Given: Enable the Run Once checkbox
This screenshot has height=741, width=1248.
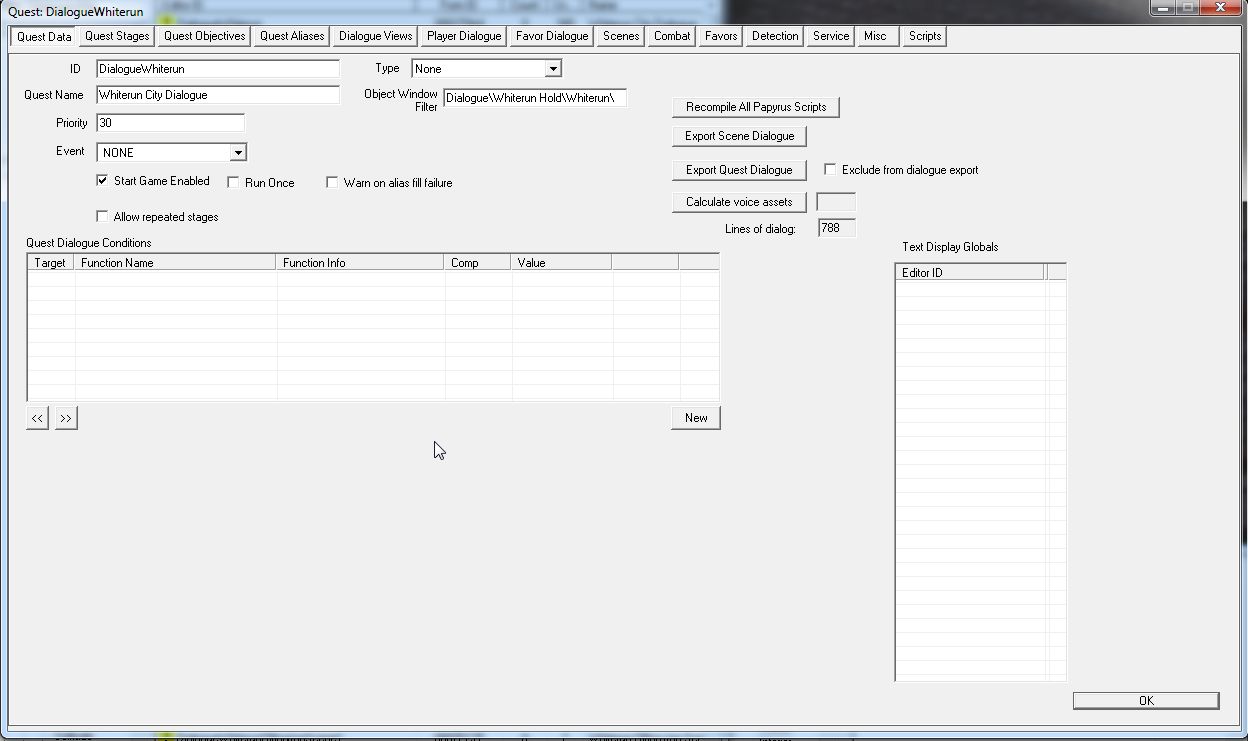Looking at the screenshot, I should (x=233, y=183).
